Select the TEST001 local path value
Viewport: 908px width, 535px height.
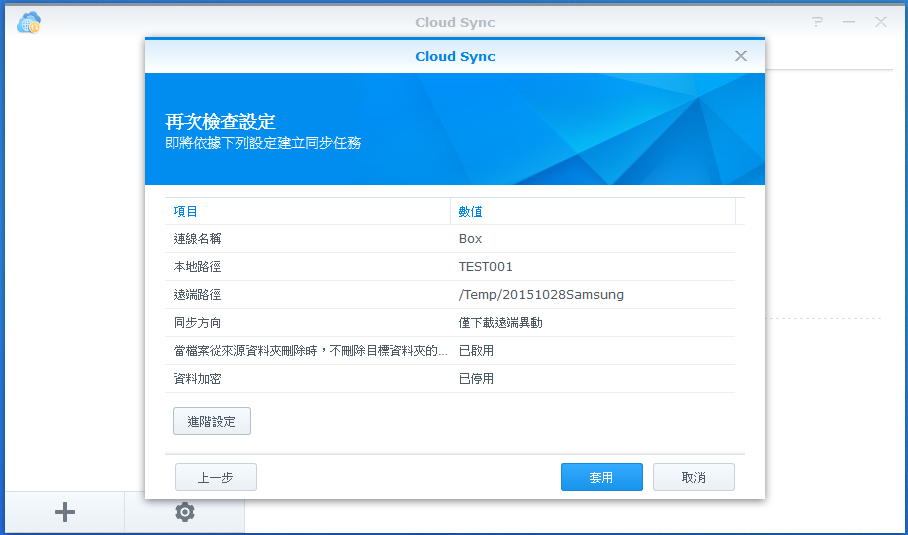[486, 267]
